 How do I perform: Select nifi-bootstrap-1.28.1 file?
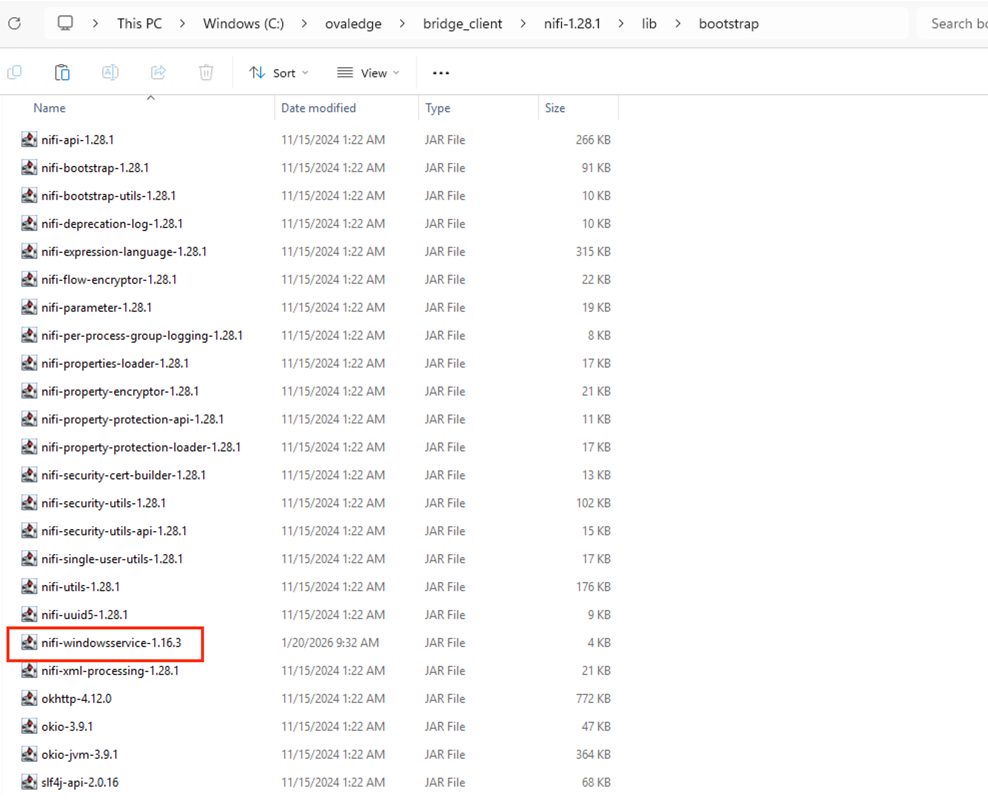pos(95,168)
